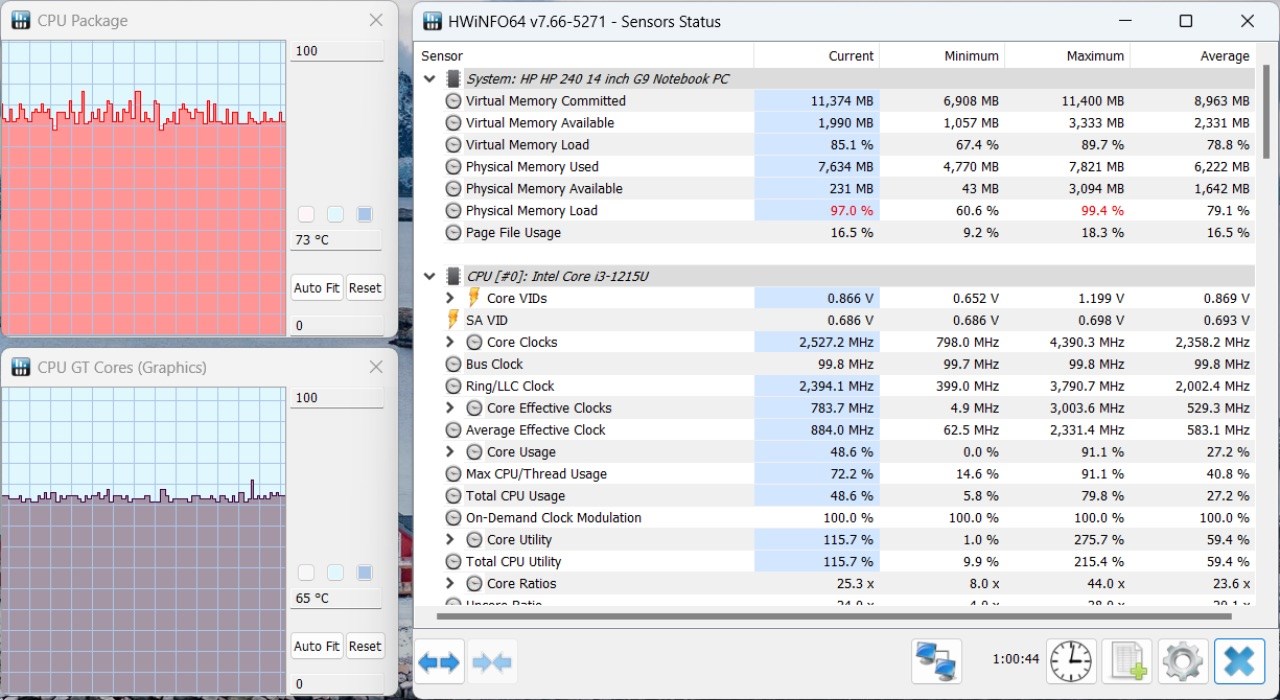
Task: Click the light blue swatch in CPU Package
Action: [335, 214]
